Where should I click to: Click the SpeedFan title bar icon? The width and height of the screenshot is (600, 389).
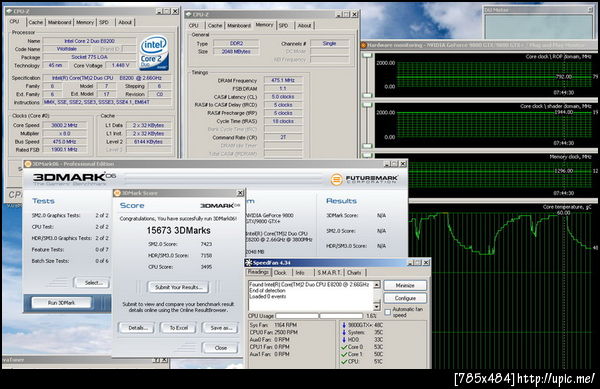pos(249,263)
